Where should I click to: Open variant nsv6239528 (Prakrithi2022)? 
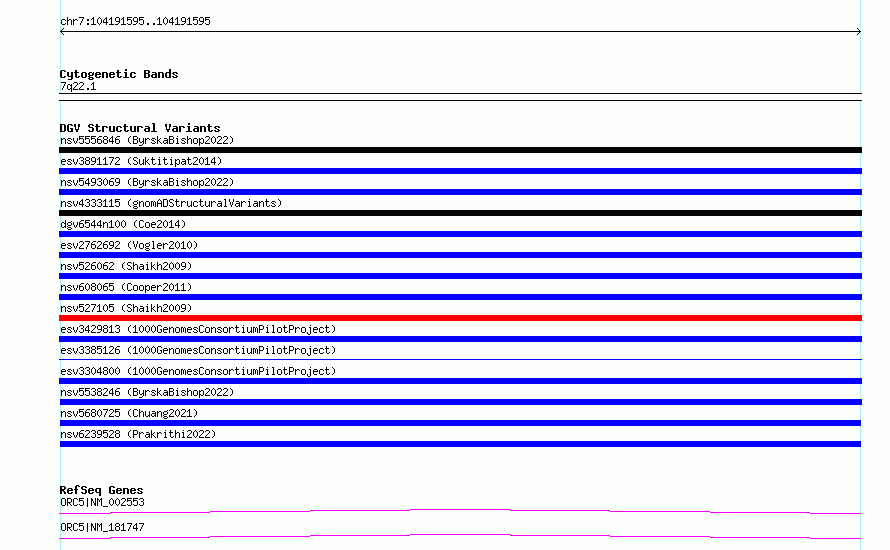click(138, 434)
